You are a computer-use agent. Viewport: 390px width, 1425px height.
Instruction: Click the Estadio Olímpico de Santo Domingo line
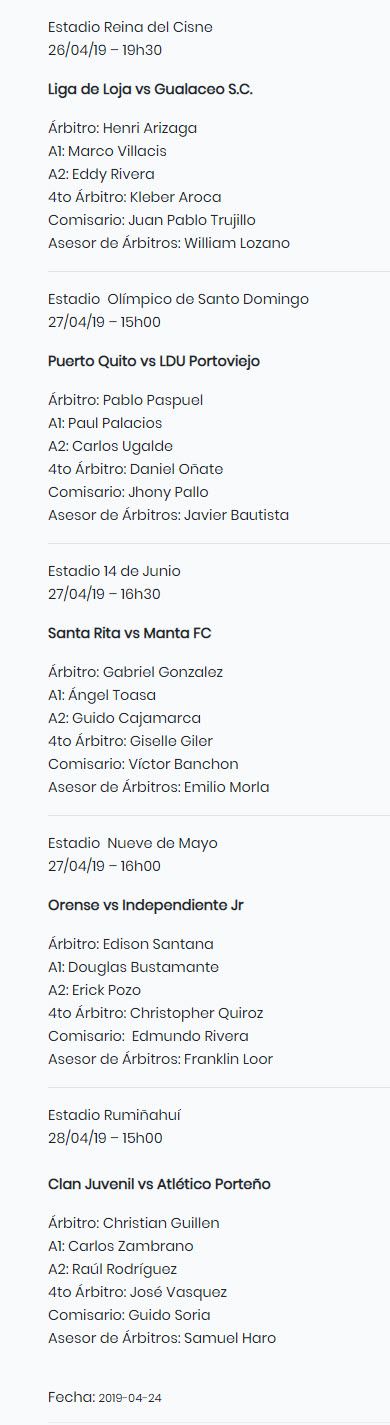tap(178, 299)
